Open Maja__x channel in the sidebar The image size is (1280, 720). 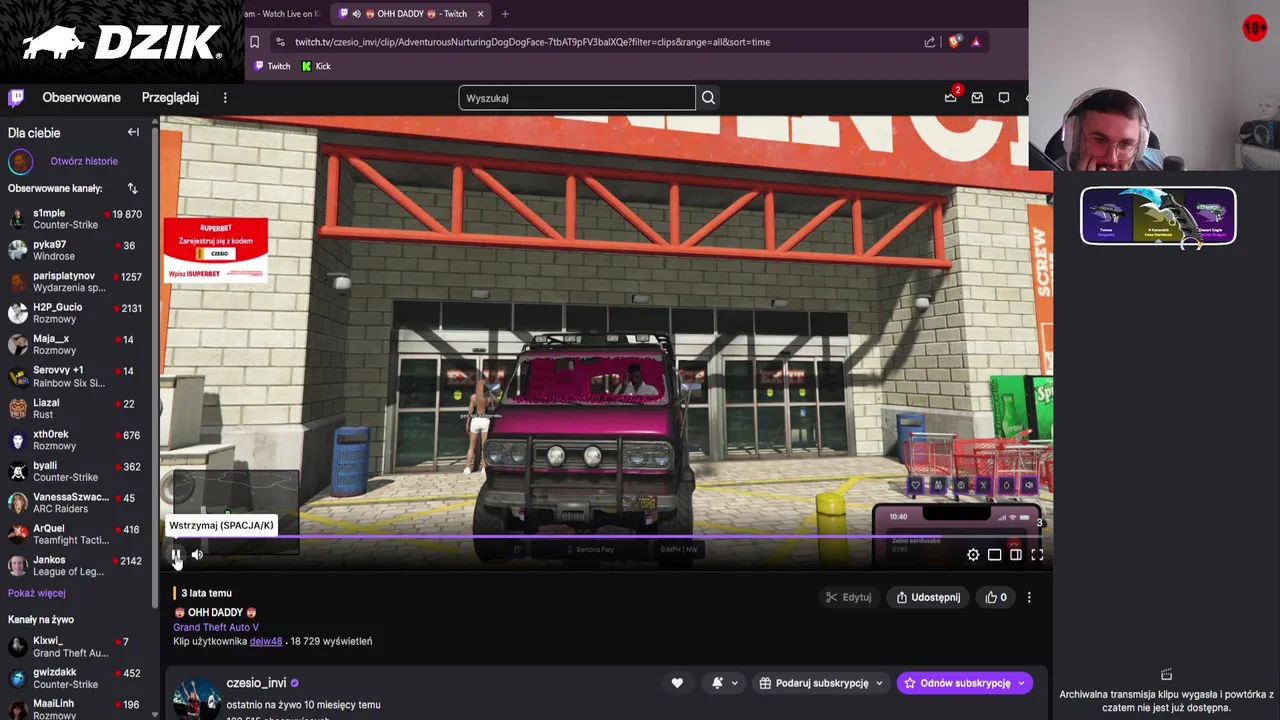tap(76, 345)
